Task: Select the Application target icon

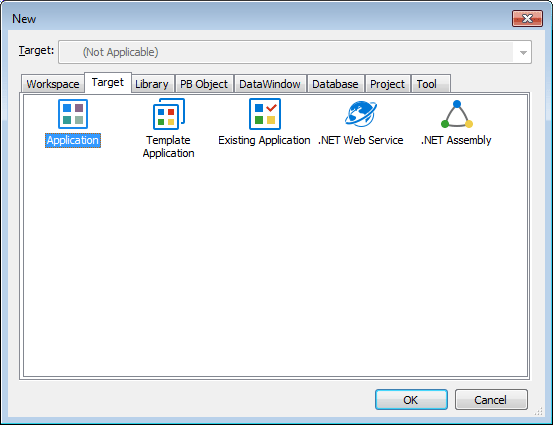Action: coord(73,114)
